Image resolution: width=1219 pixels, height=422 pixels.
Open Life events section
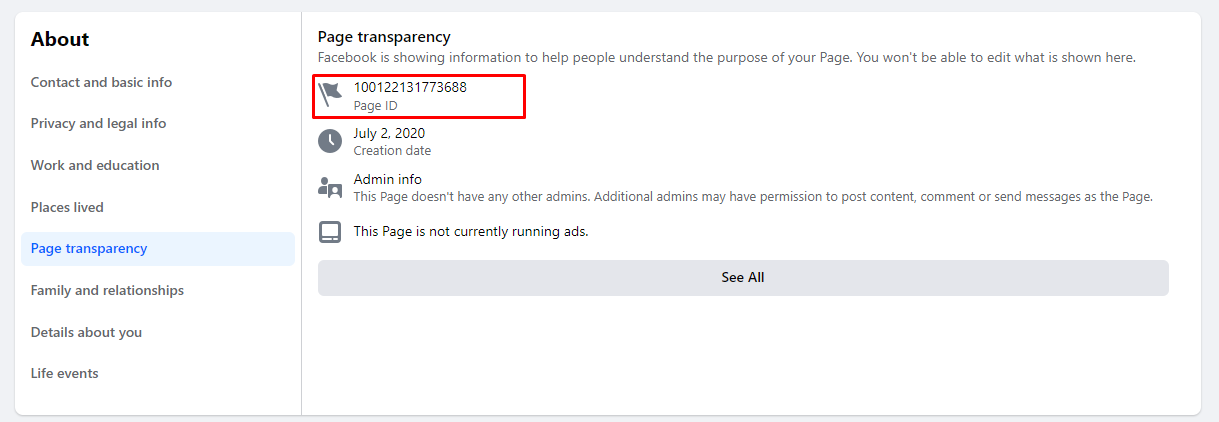[x=65, y=374]
